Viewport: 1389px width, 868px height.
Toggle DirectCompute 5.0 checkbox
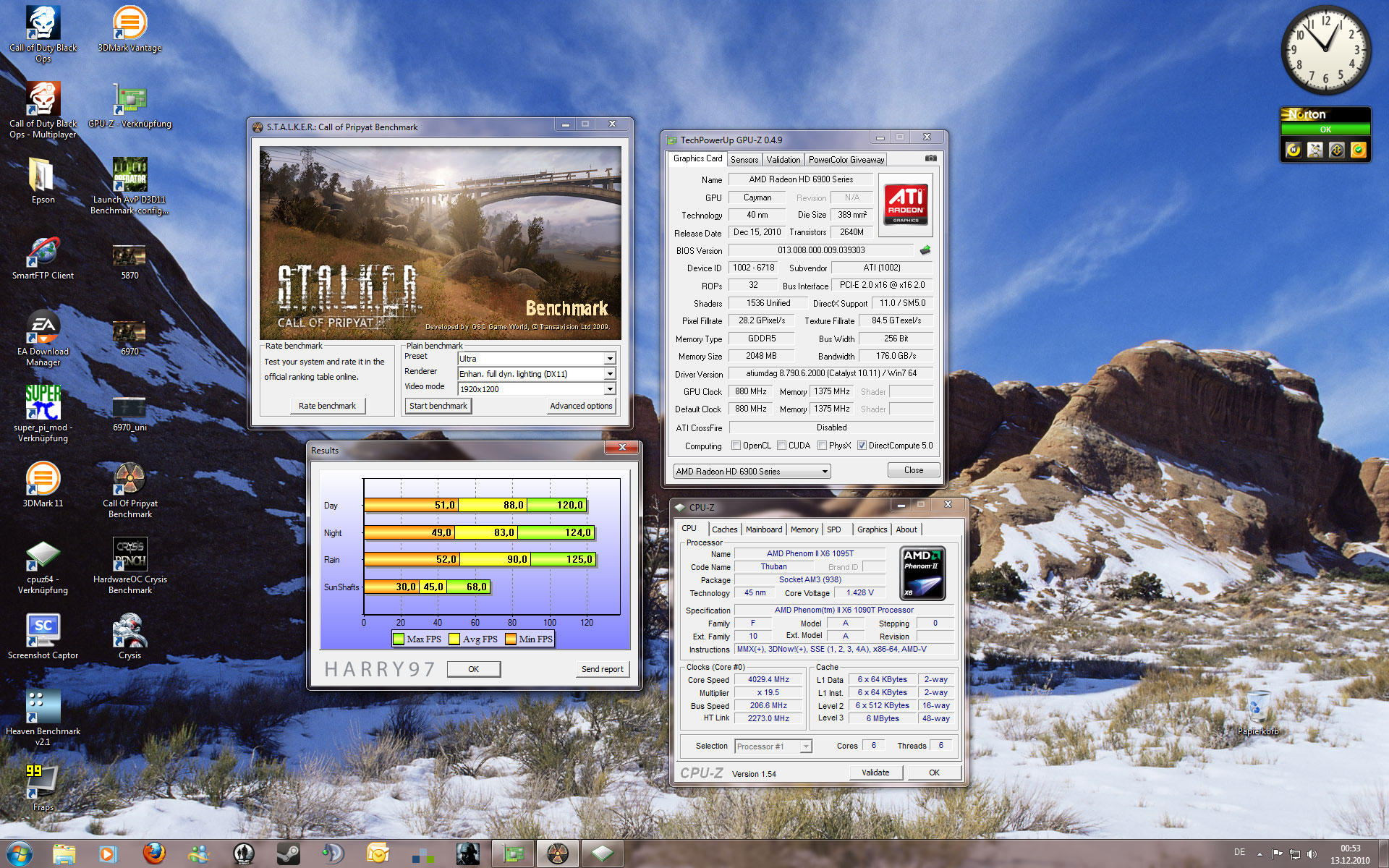click(862, 446)
